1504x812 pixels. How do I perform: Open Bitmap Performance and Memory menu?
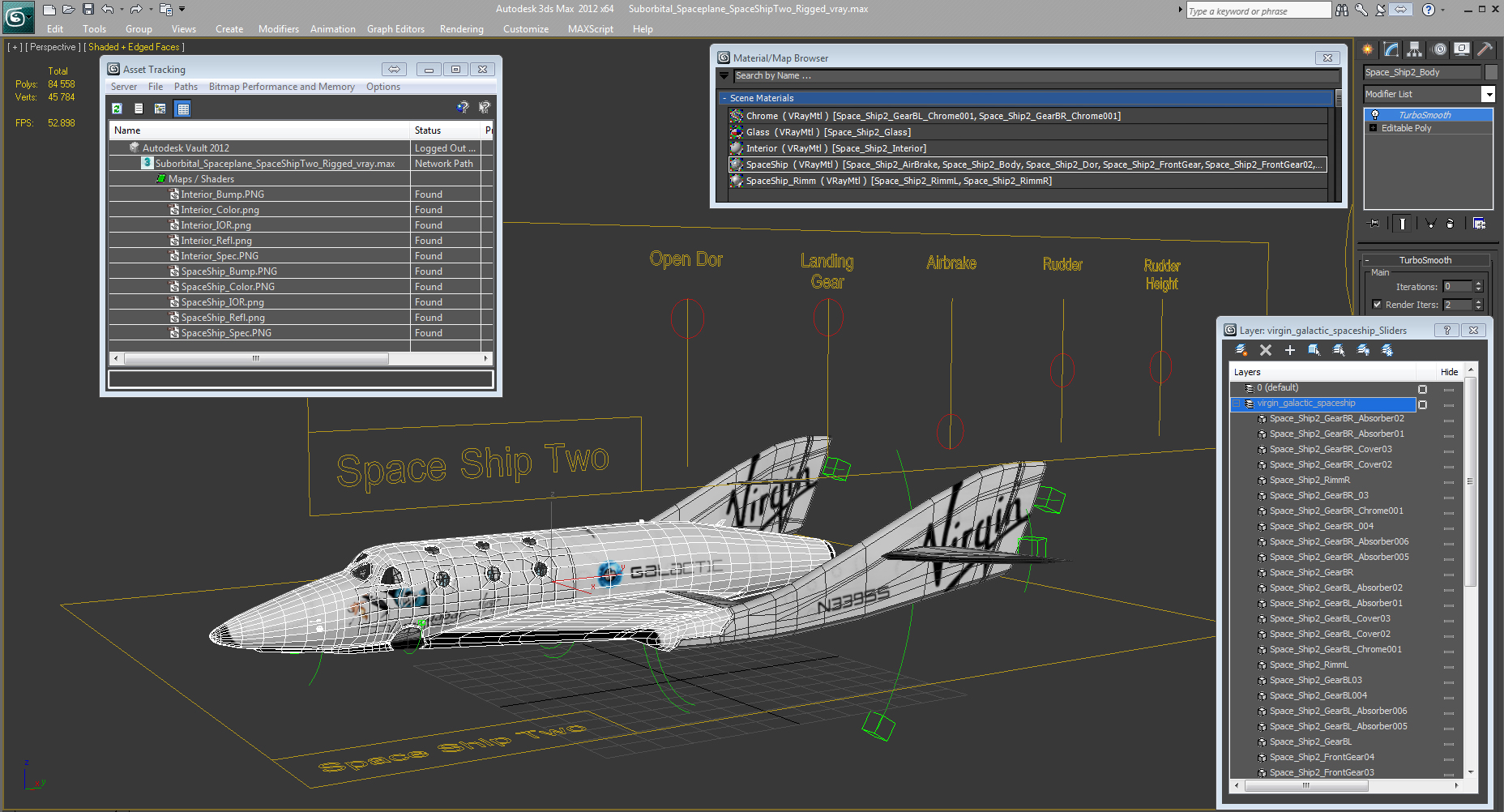pos(282,87)
